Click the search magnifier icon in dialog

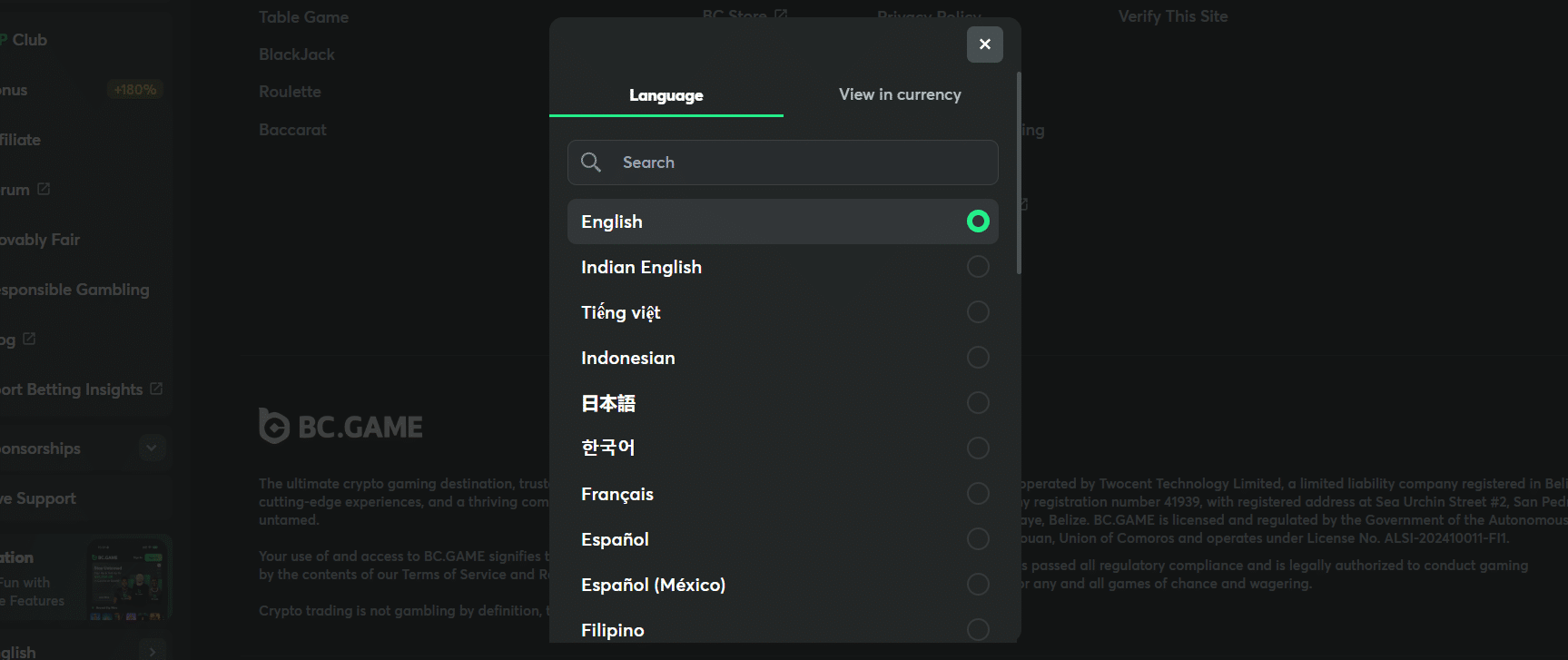click(x=591, y=163)
